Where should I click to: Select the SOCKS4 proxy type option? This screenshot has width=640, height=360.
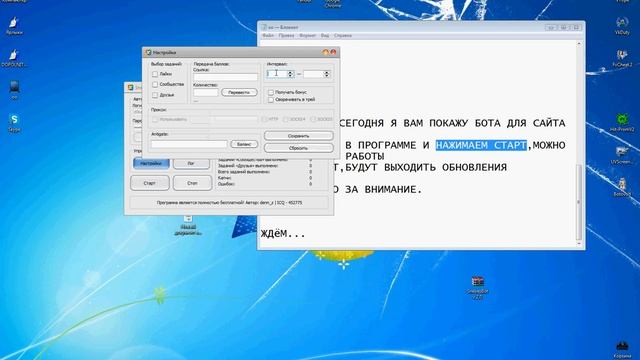(x=286, y=119)
